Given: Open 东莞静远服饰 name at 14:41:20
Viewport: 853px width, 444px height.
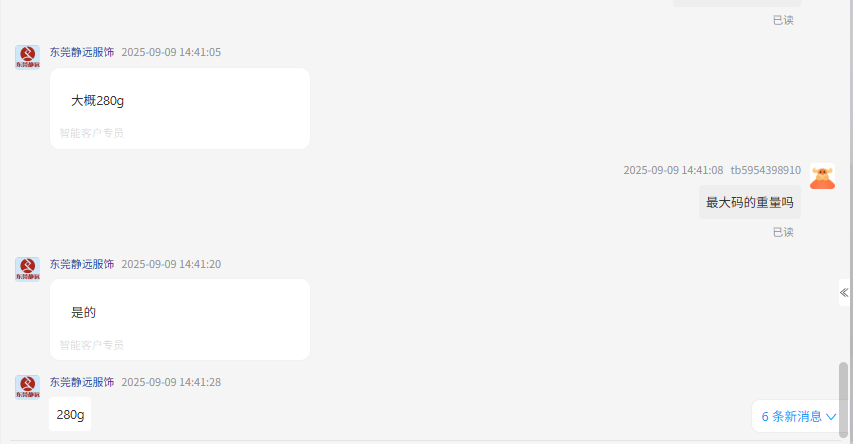Looking at the screenshot, I should (x=82, y=264).
